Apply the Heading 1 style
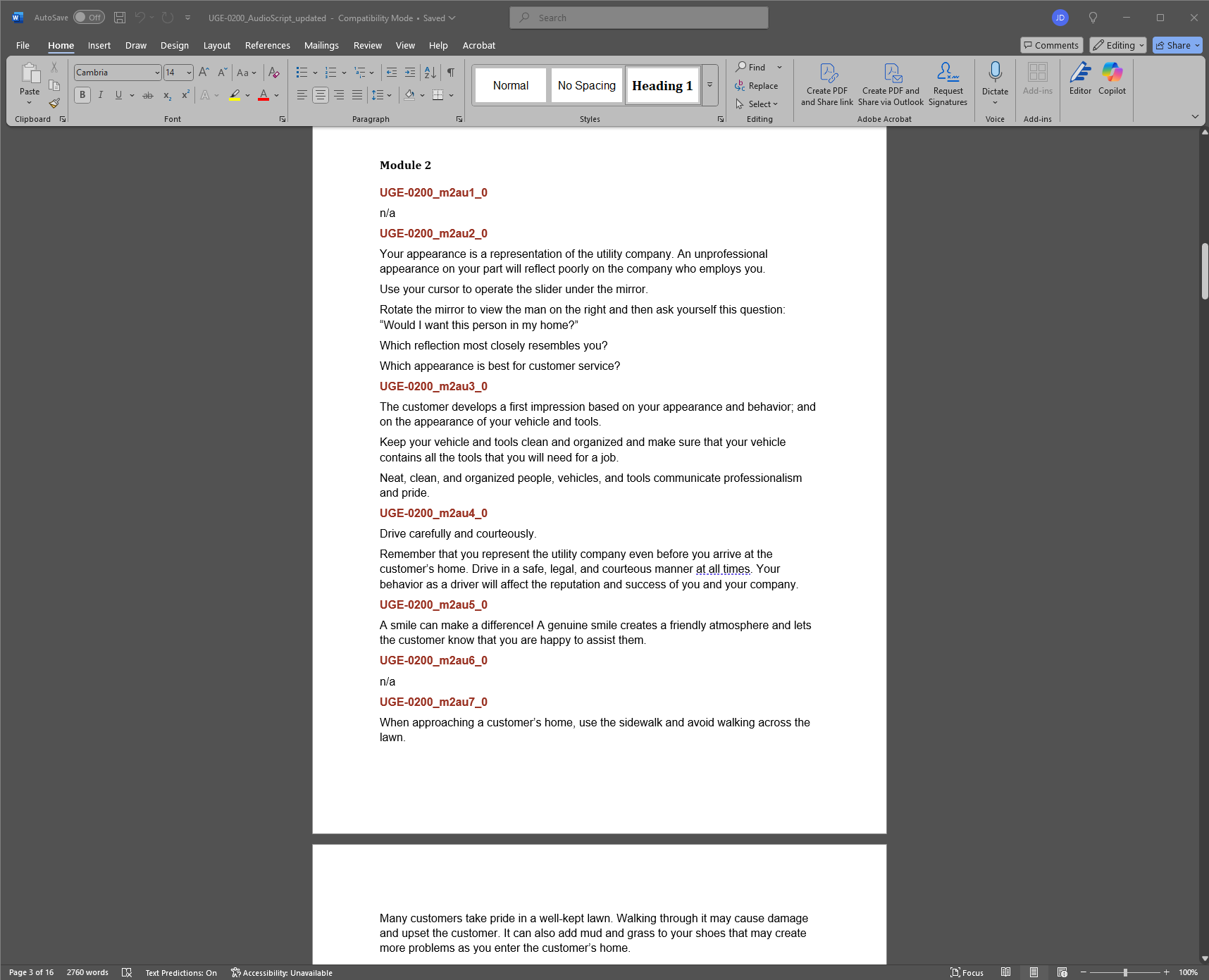This screenshot has width=1209, height=980. coord(662,85)
